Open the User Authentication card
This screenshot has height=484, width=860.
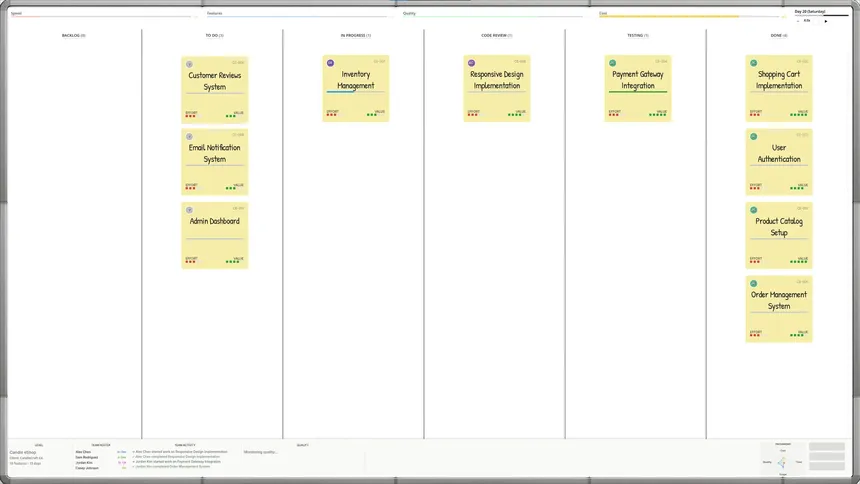pyautogui.click(x=779, y=162)
